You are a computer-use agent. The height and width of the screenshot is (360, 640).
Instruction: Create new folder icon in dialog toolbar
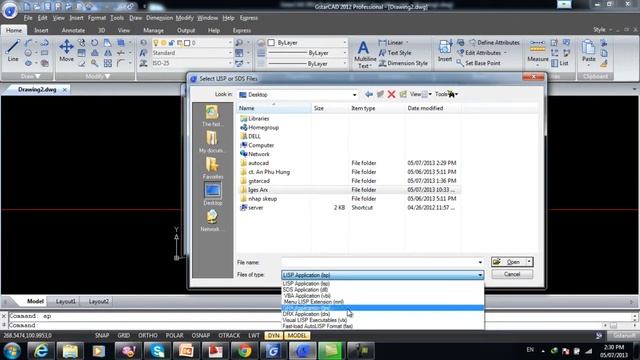pos(403,94)
